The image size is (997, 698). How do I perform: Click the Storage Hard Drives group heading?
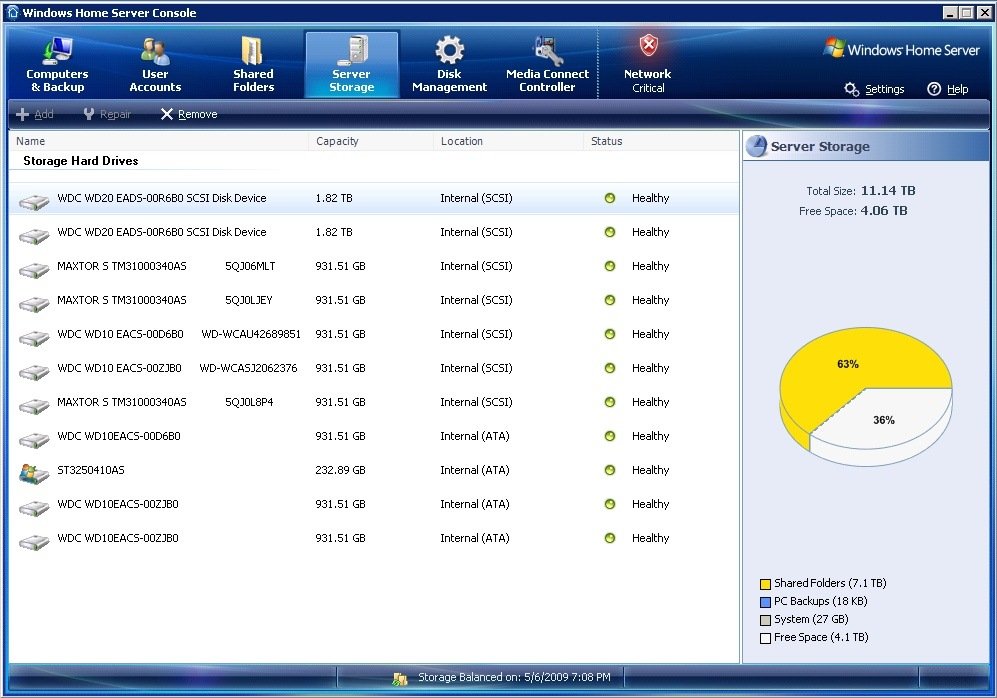click(81, 161)
